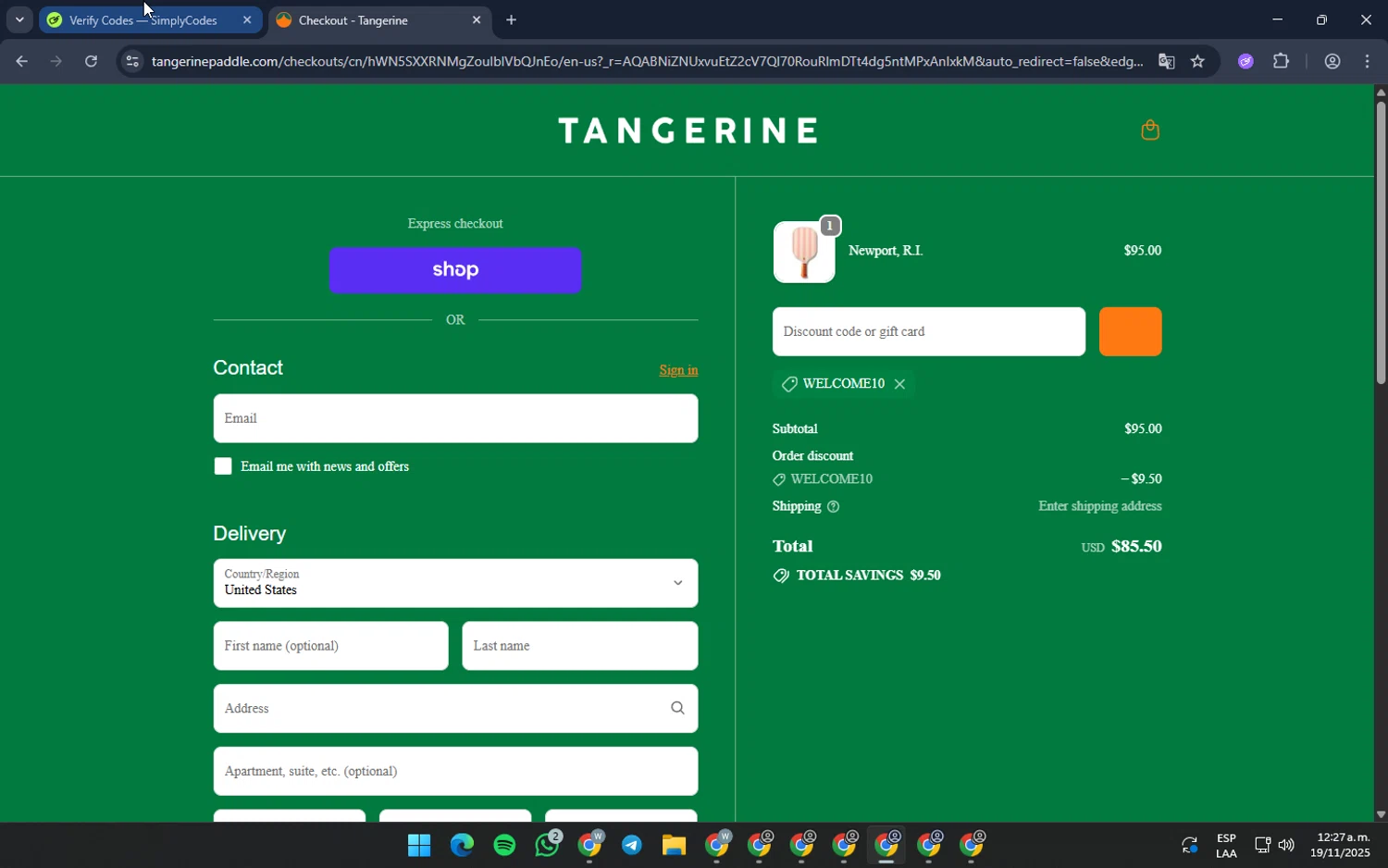
Task: Click the Newport, R.I. product thumbnail
Action: tap(804, 252)
